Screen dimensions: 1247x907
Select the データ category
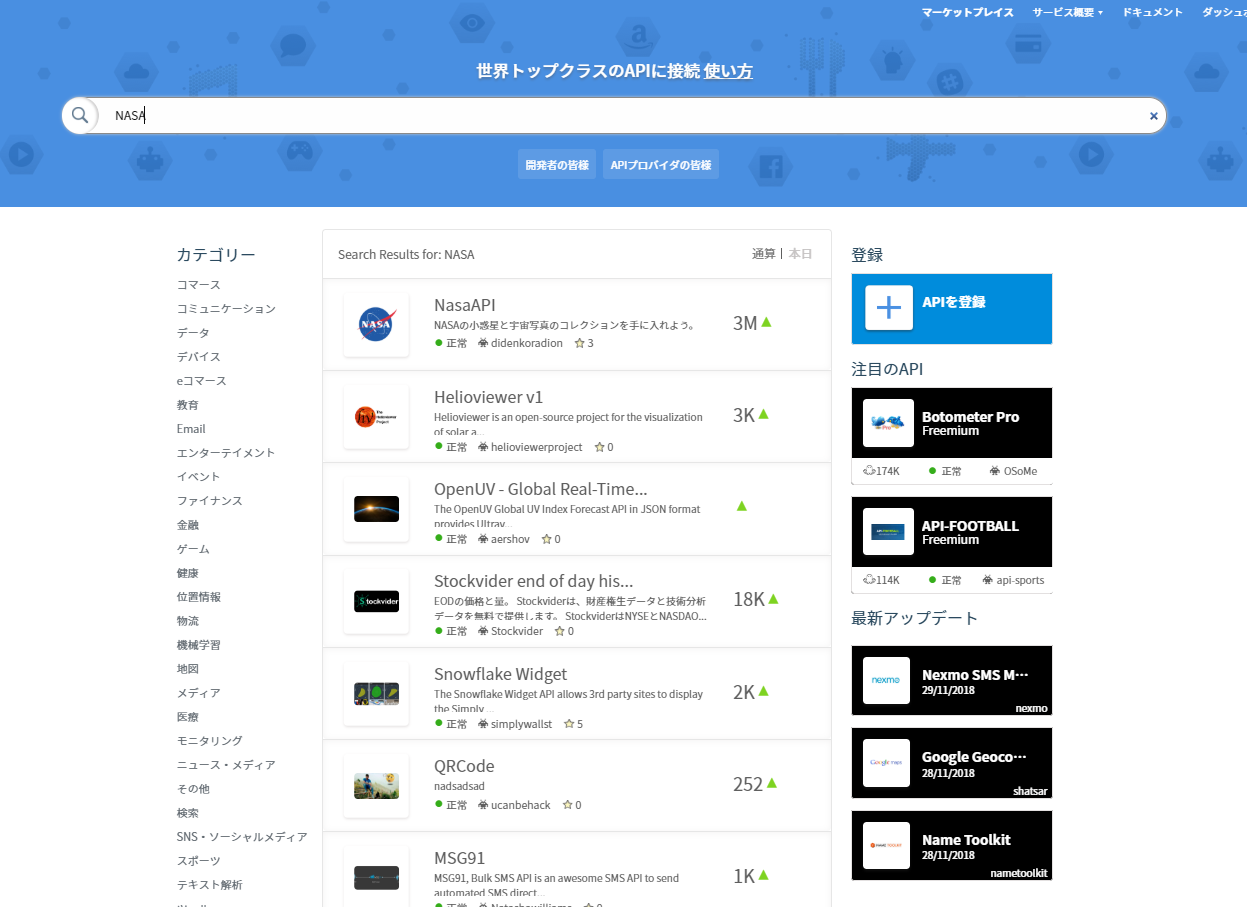193,333
